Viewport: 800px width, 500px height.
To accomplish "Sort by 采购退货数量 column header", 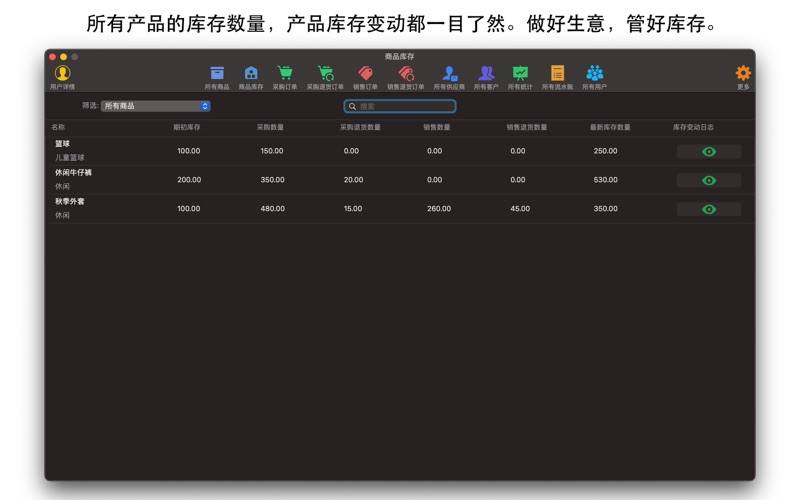I will (x=360, y=127).
